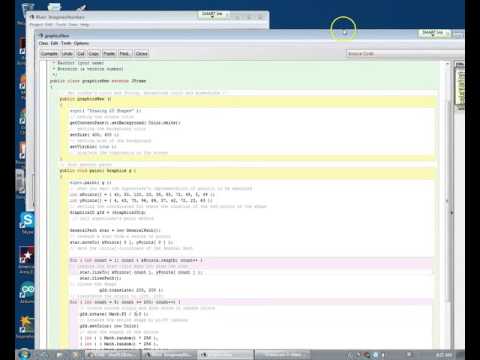Click the editor vertical scrollbar up arrow
The width and height of the screenshot is (480, 360).
[448, 64]
